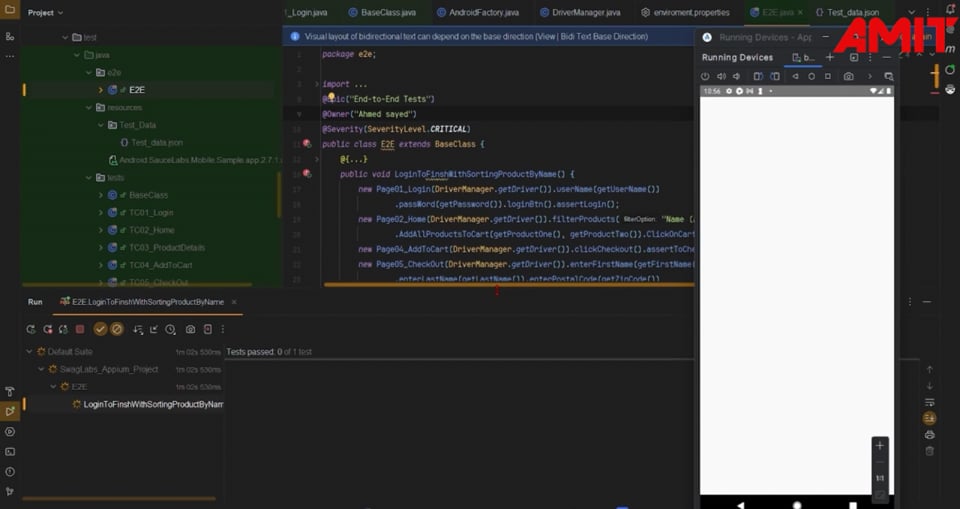Viewport: 960px width, 509px height.
Task: Open the sort tests dropdown icon
Action: pos(138,330)
